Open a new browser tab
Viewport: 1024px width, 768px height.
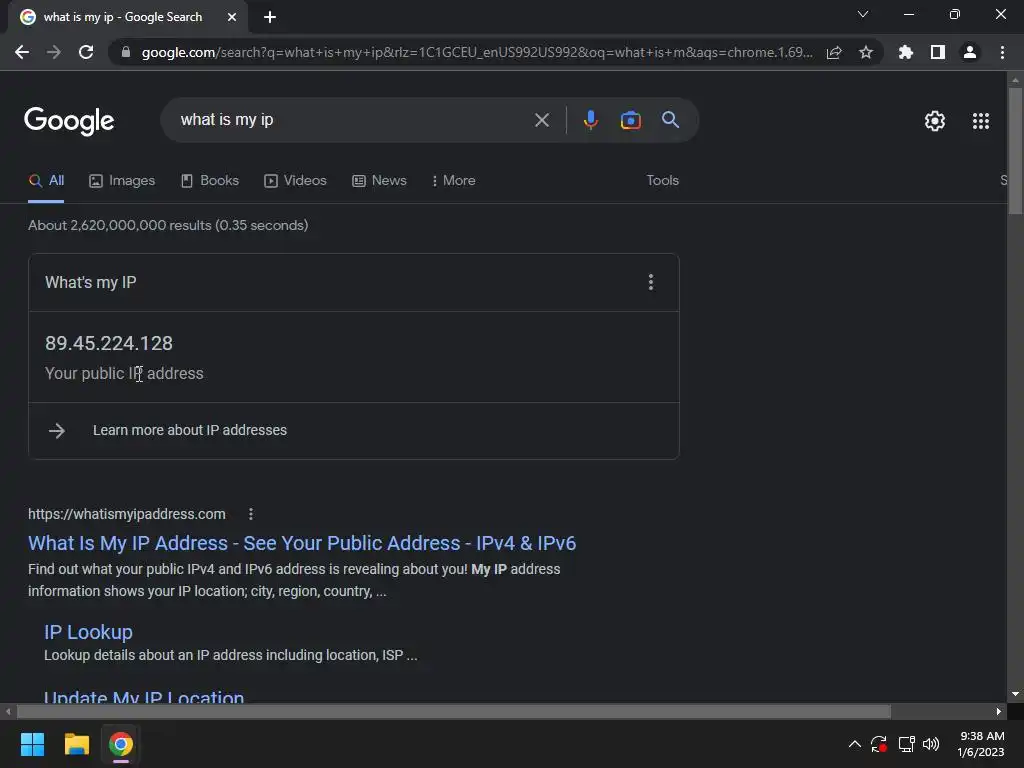(x=270, y=17)
